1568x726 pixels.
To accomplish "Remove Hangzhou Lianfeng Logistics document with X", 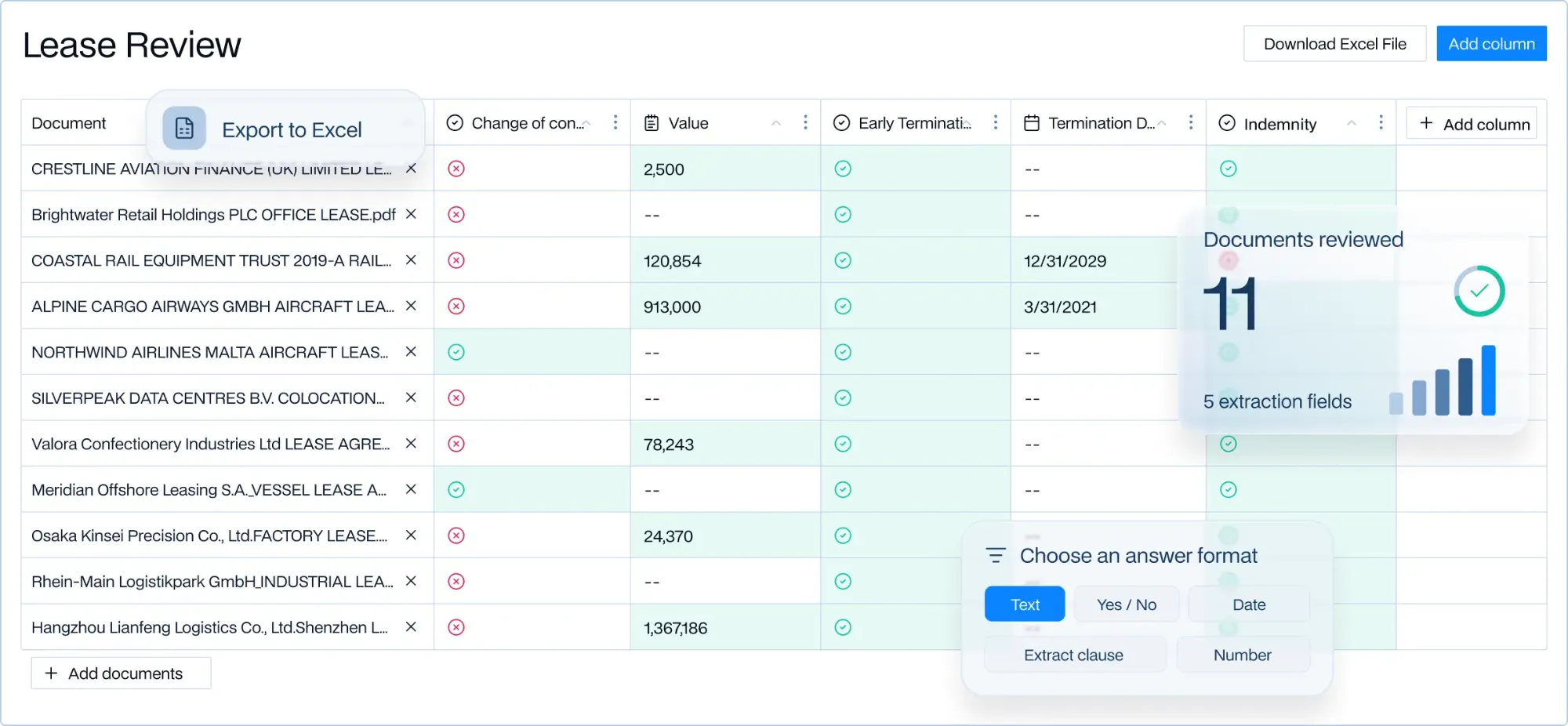I will click(411, 627).
